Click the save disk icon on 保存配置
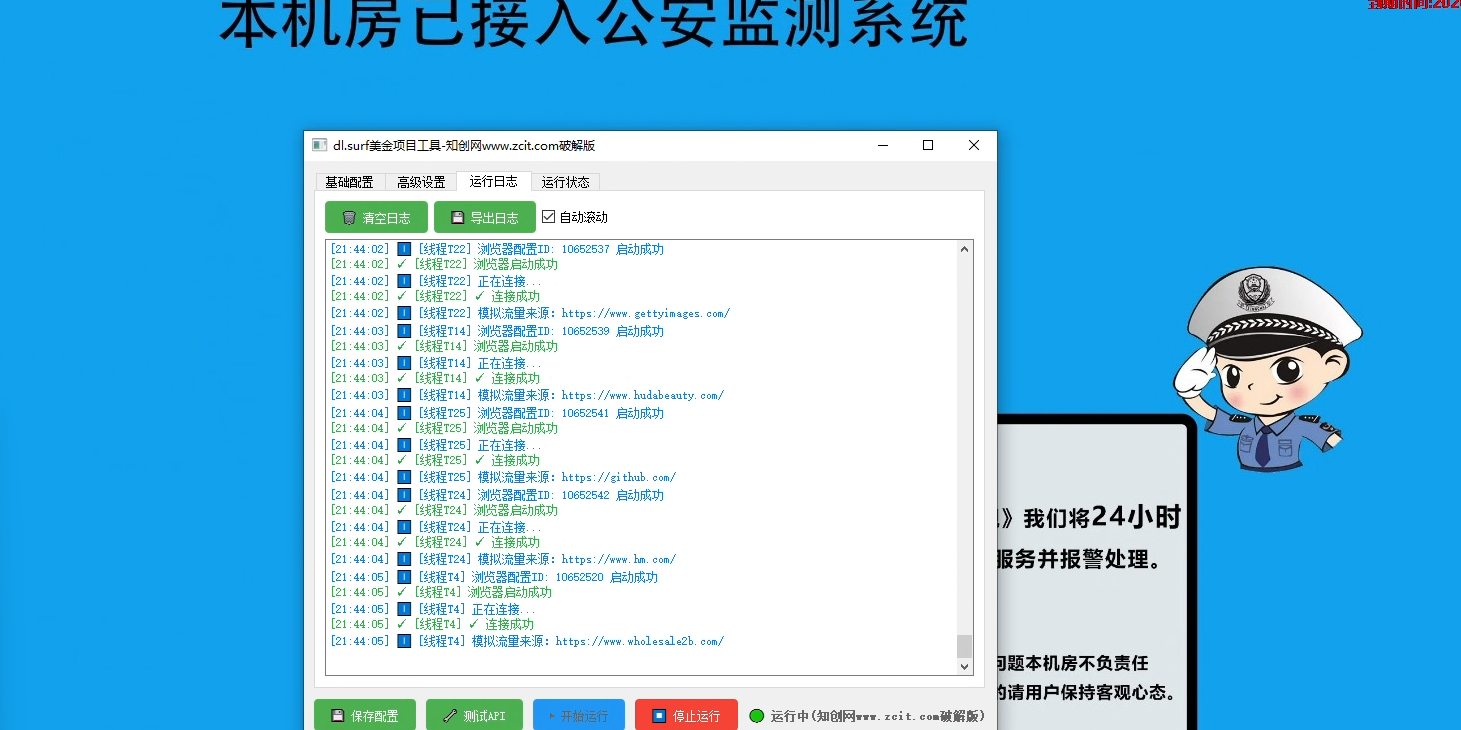Image resolution: width=1461 pixels, height=730 pixels. point(340,716)
